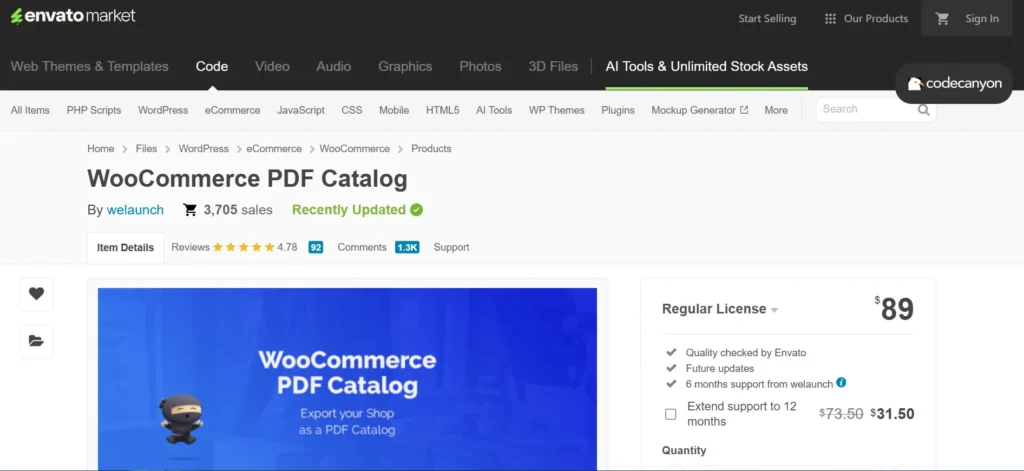
Task: Click the cart icon beside 3,705 sales
Action: click(x=190, y=210)
